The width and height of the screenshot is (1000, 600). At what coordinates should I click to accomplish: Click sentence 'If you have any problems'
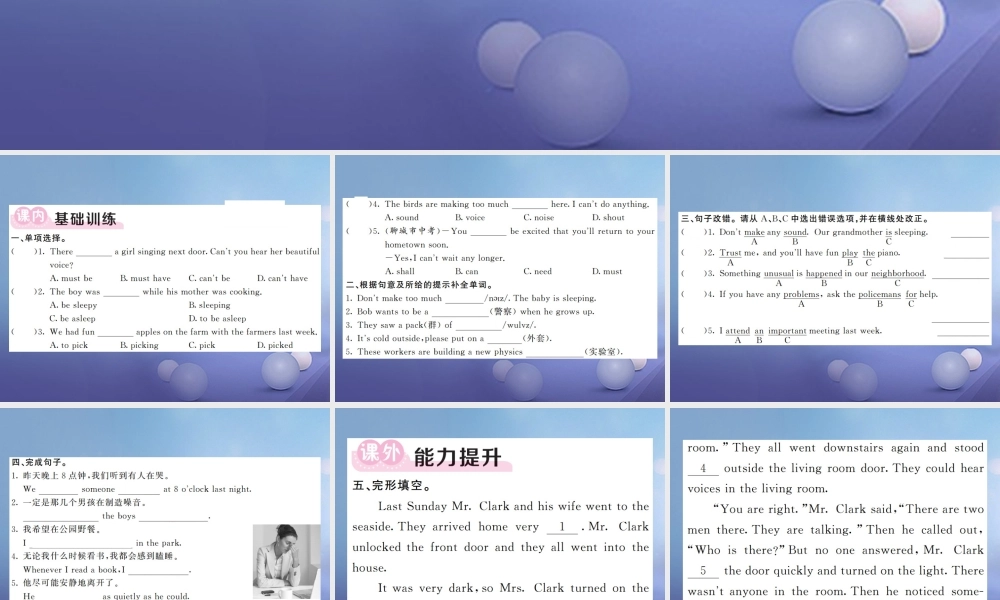[x=828, y=294]
